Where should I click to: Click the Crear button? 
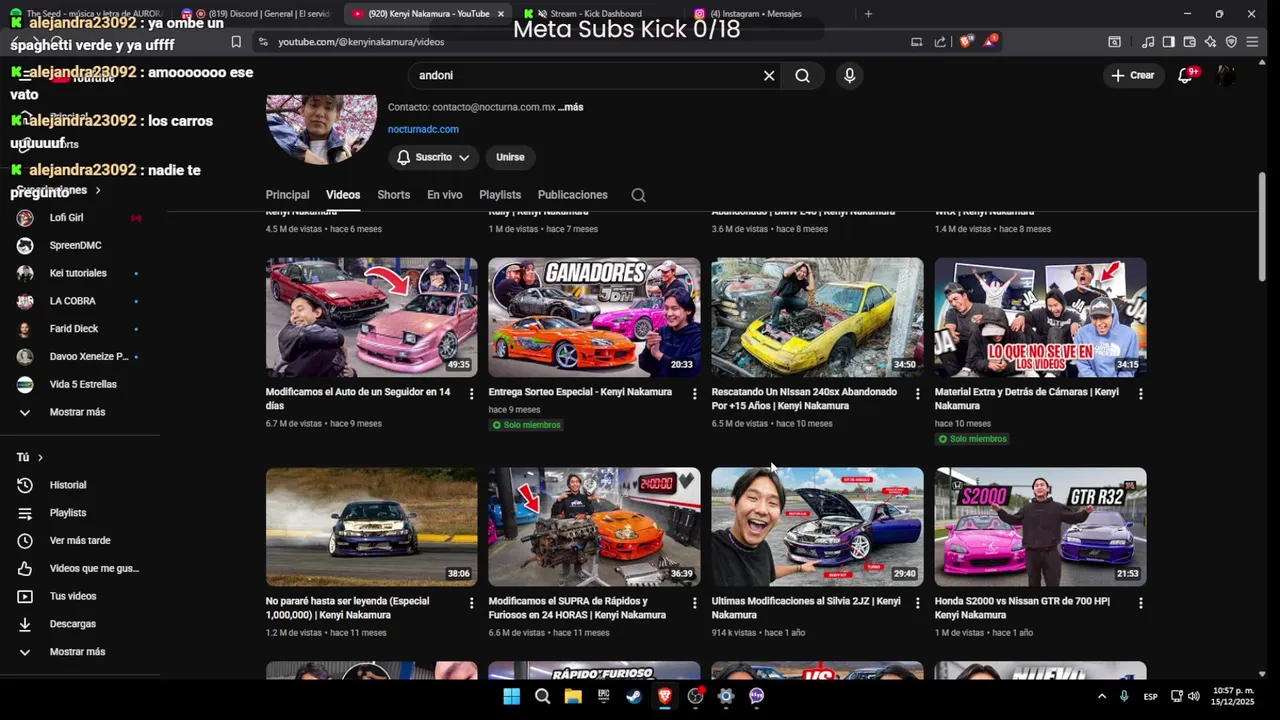pyautogui.click(x=1133, y=75)
